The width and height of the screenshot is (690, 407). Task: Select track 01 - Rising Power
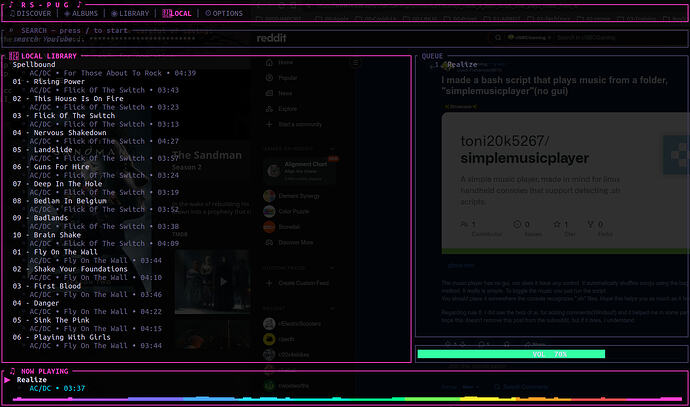click(48, 82)
